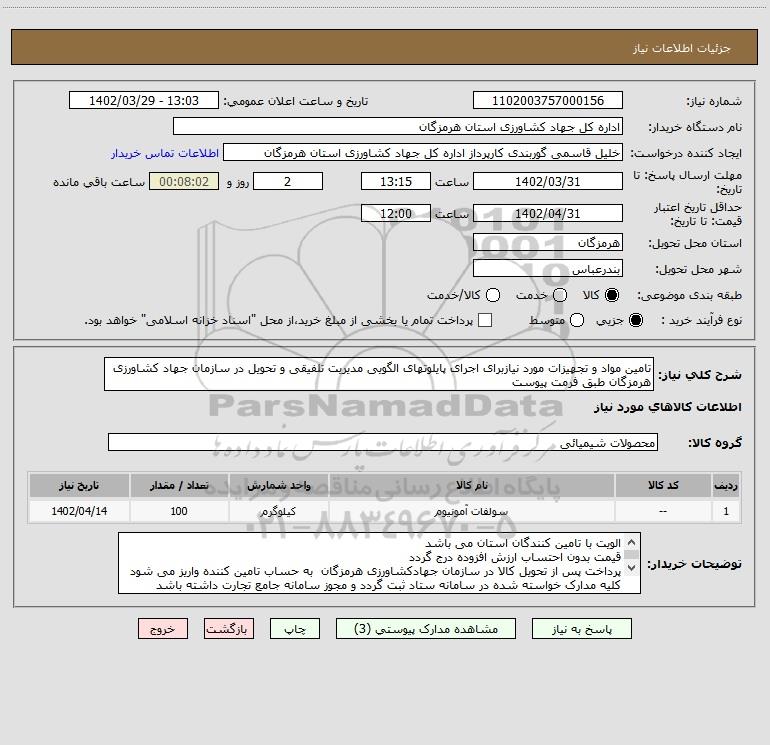Tick the اسناد خزانه اسلامی payment checkbox
This screenshot has width=770, height=745.
[485, 320]
